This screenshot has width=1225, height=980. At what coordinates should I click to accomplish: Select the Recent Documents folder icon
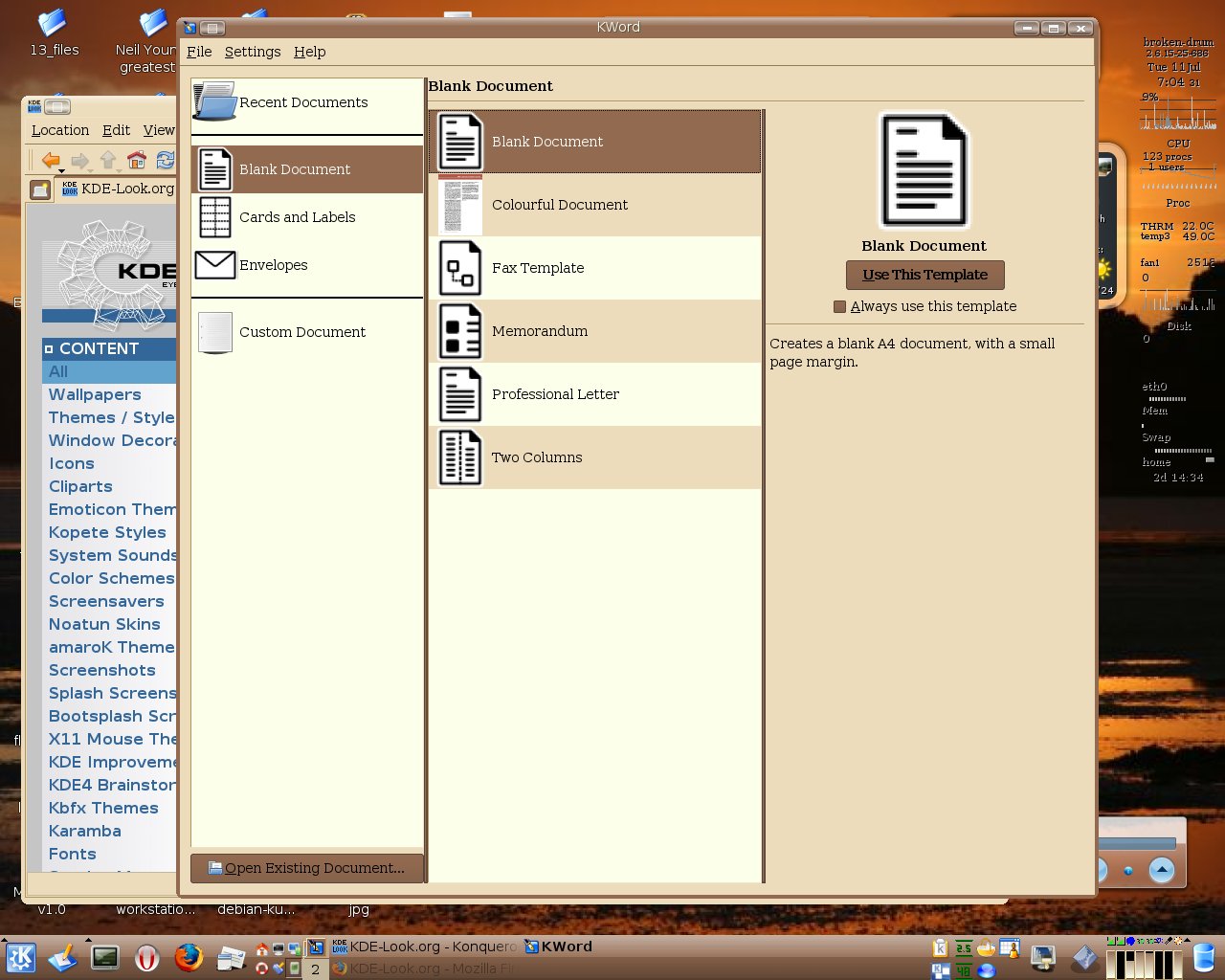214,101
